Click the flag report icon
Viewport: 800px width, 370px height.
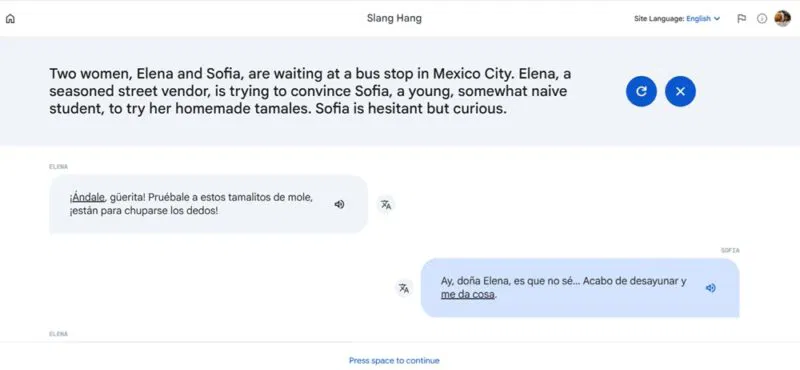click(741, 18)
